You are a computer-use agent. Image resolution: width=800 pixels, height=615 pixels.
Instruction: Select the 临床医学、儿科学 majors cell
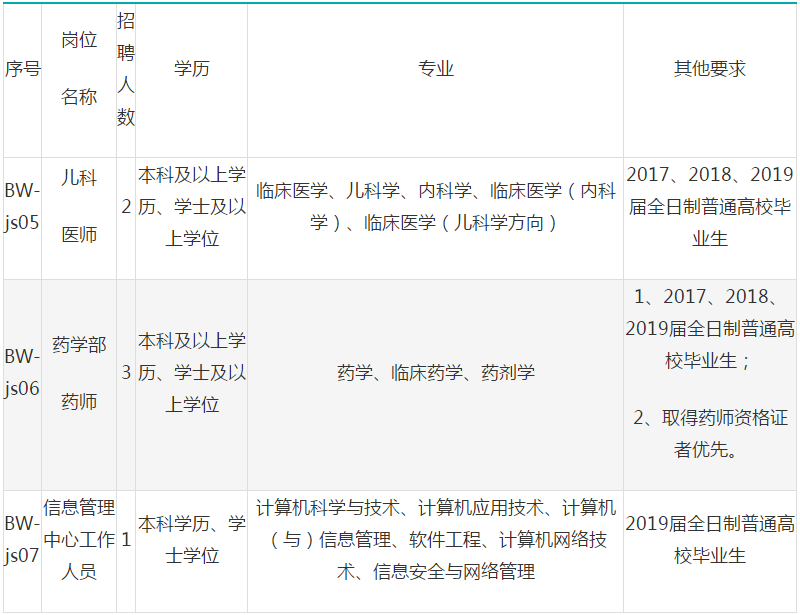[x=435, y=207]
